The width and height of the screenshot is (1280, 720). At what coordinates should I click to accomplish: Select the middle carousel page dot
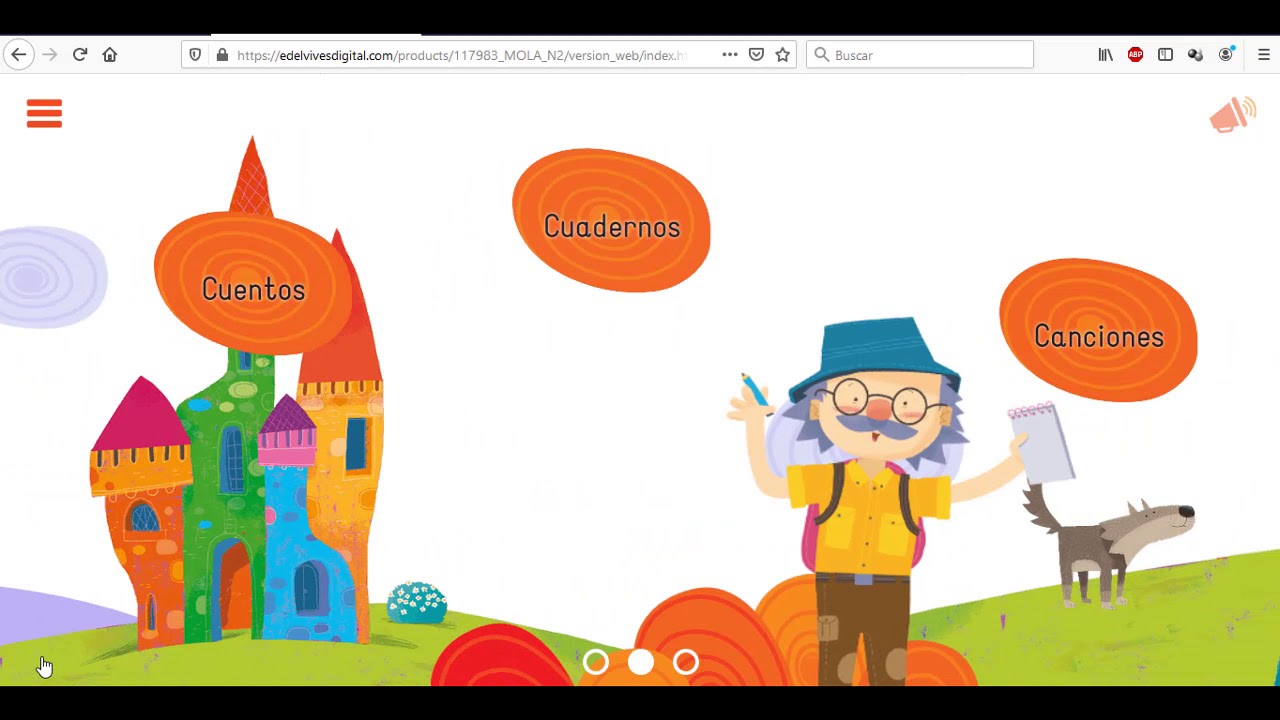tap(641, 662)
